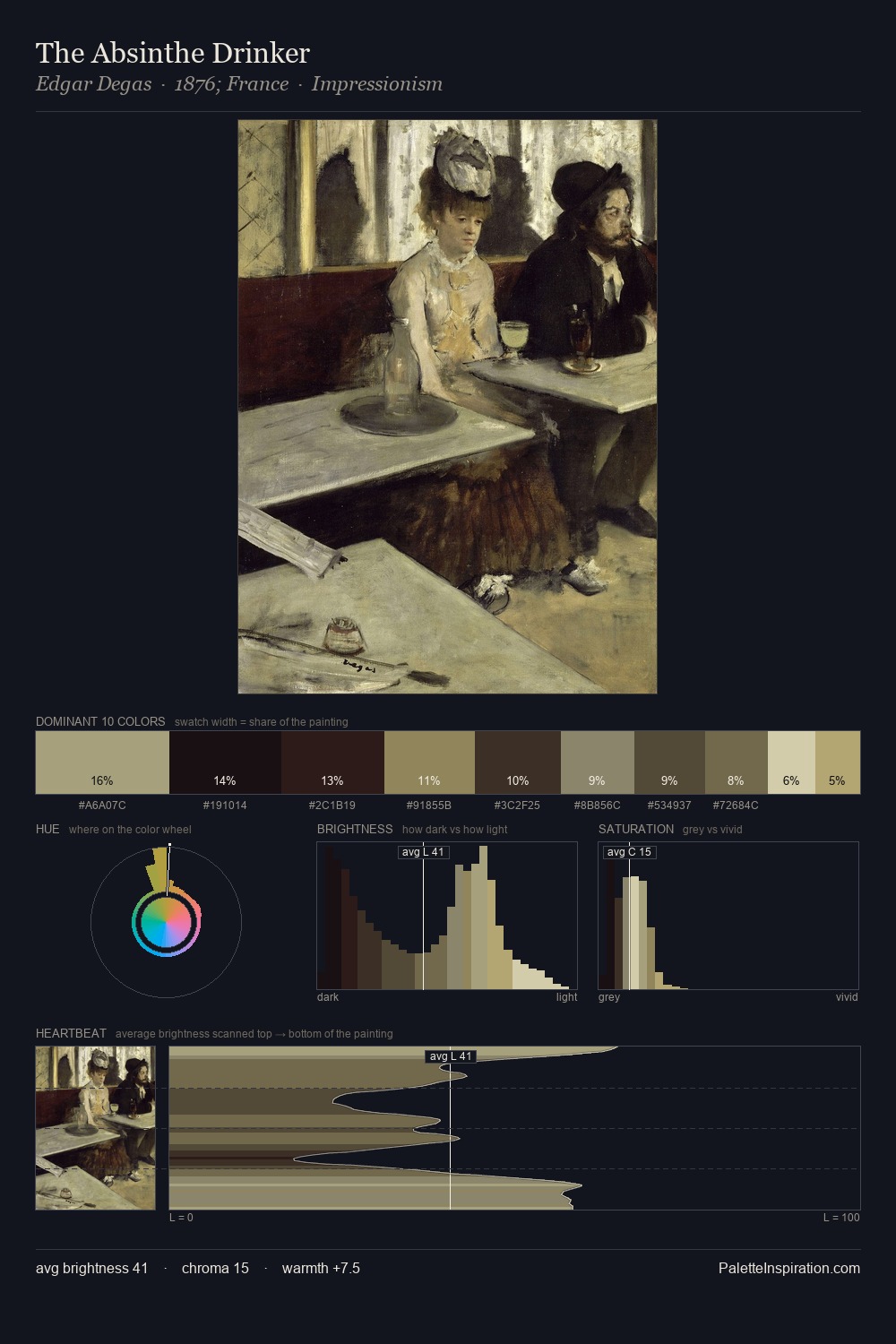Click the hex code #2C1B19 label
This screenshot has width=896, height=1344.
pyautogui.click(x=332, y=805)
